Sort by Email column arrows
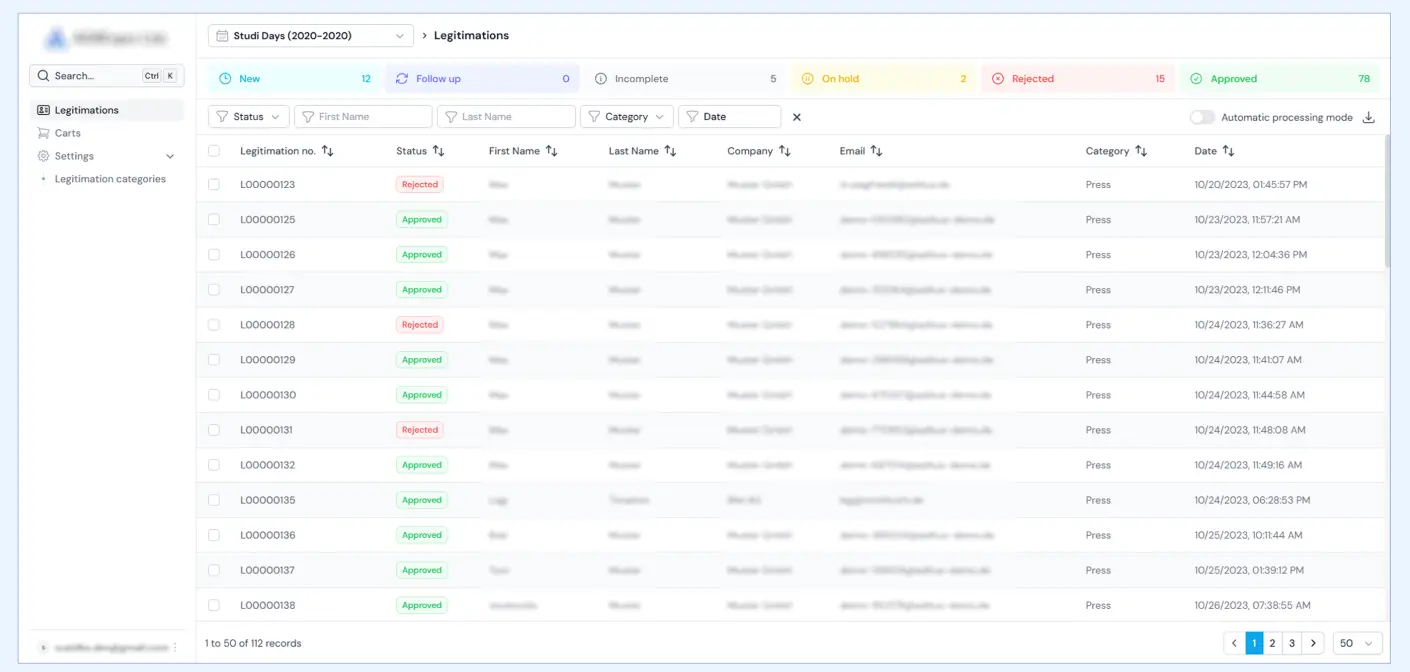 point(876,151)
